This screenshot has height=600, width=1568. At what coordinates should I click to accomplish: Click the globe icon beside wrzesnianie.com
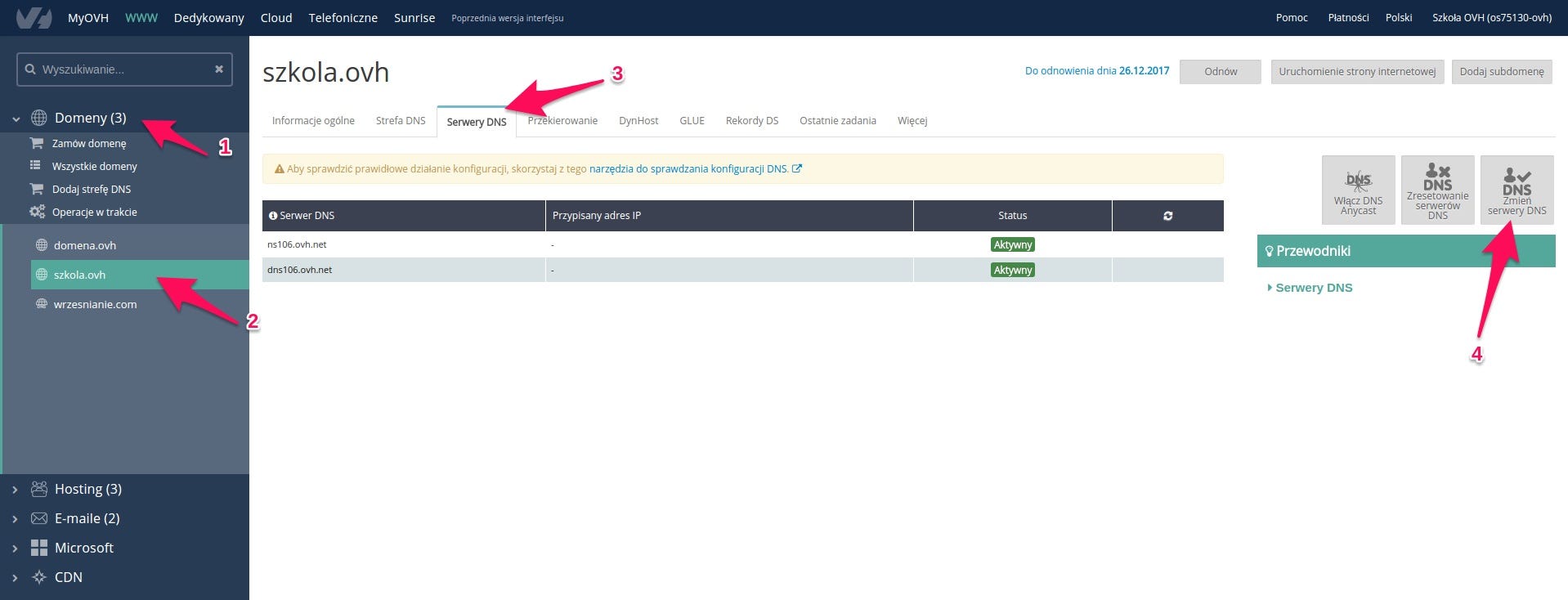tap(42, 304)
